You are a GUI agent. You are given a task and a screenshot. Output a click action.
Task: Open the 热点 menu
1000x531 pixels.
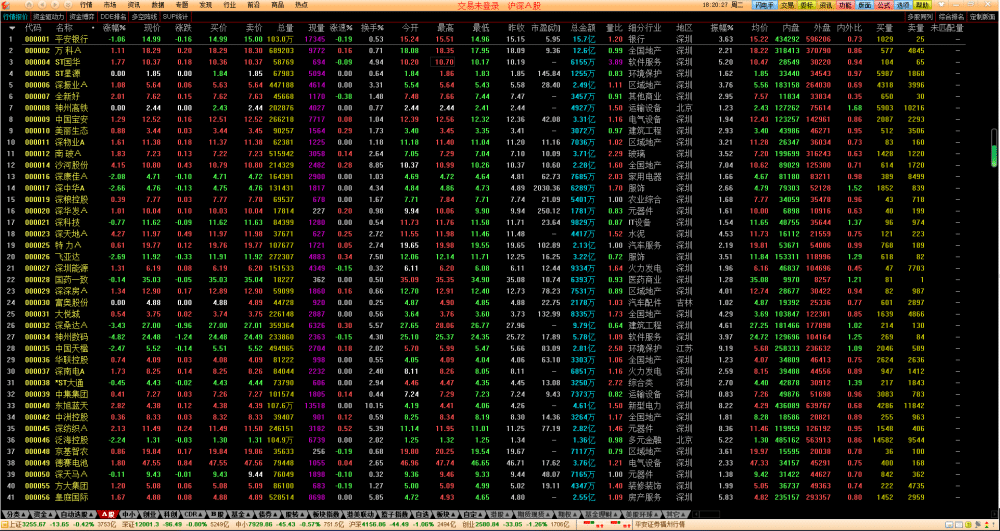(301, 4)
